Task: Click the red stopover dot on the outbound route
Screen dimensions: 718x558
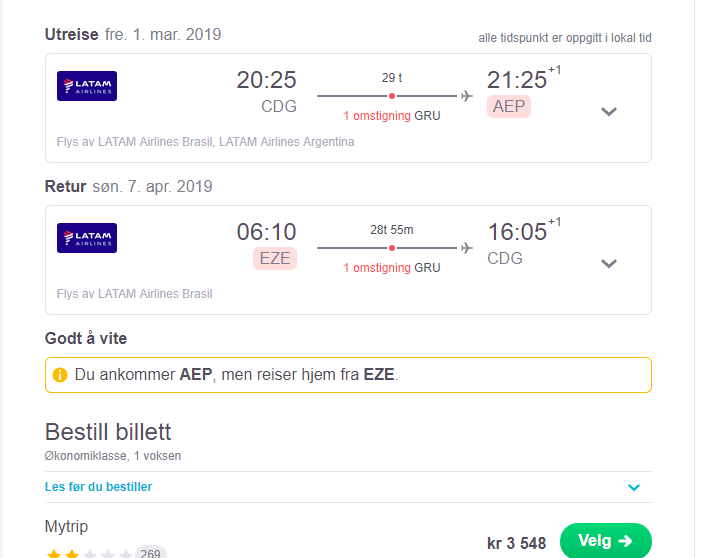Action: [392, 96]
